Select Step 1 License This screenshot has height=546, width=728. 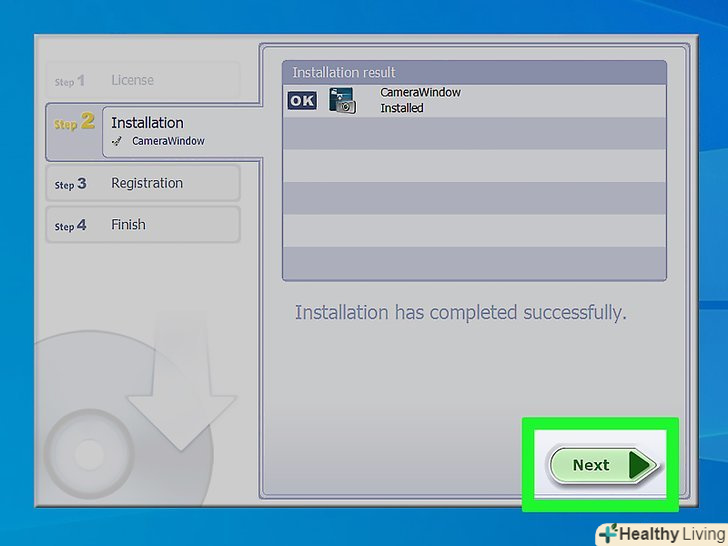pyautogui.click(x=143, y=80)
